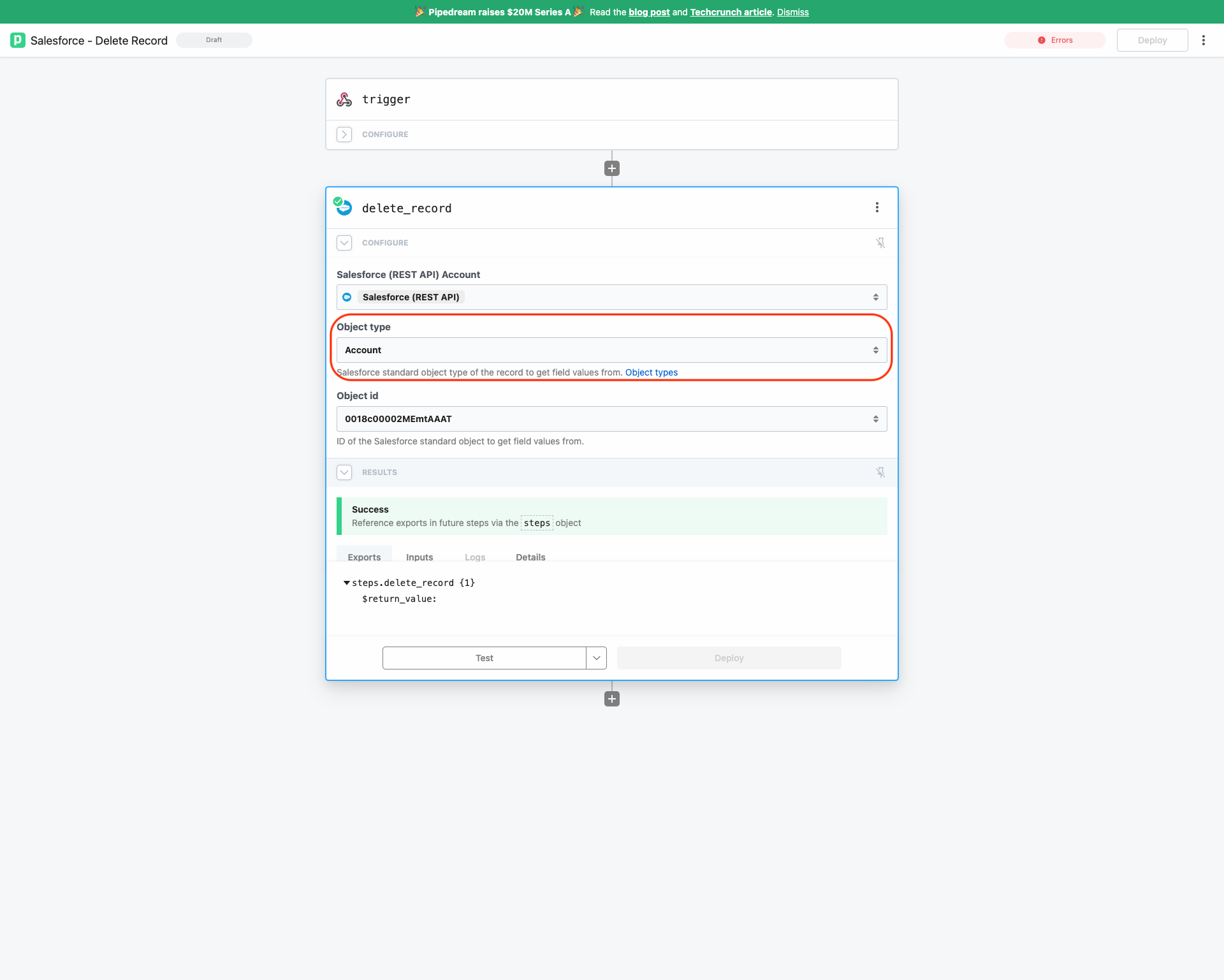Screen dimensions: 1224x980
Task: Click the Test button
Action: click(484, 657)
